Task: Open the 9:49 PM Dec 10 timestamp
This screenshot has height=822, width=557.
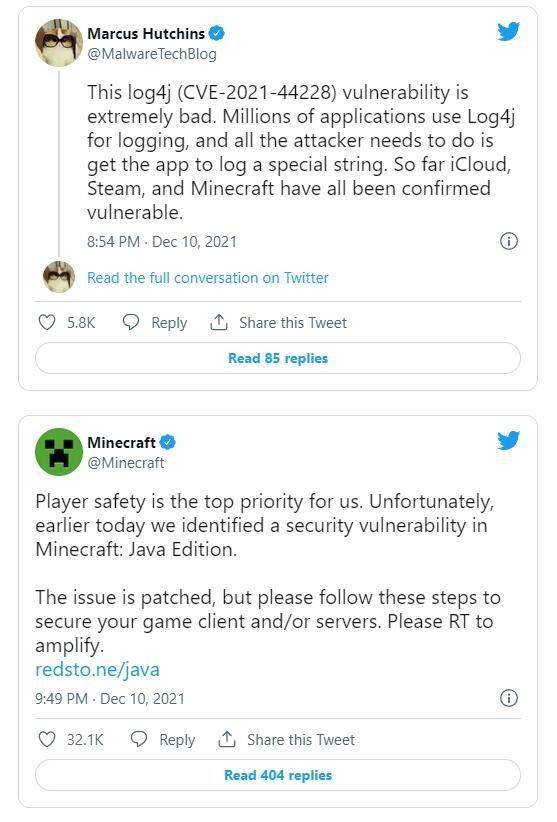Action: (110, 698)
